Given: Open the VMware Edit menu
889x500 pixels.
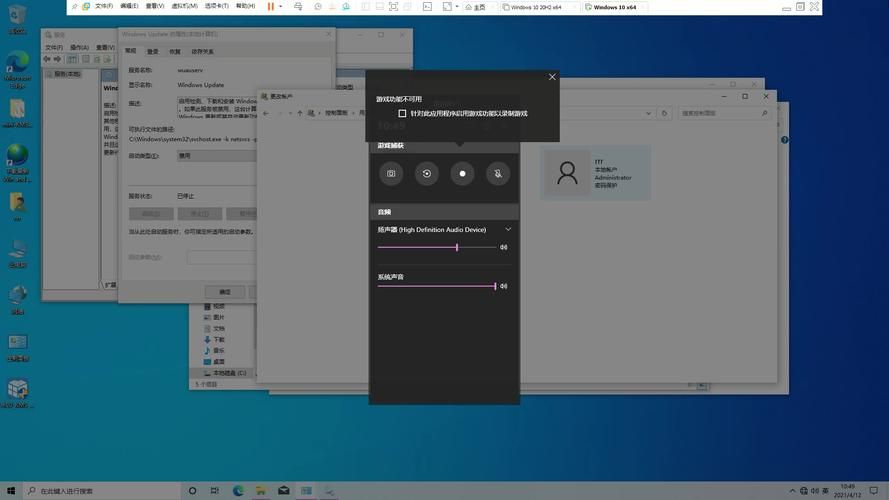Looking at the screenshot, I should coord(129,6).
